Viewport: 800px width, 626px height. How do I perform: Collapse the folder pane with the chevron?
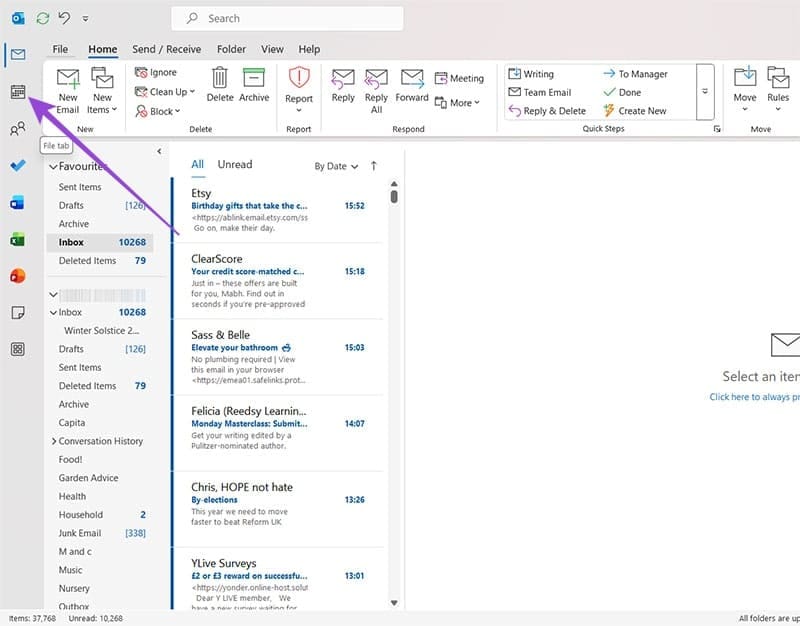159,151
